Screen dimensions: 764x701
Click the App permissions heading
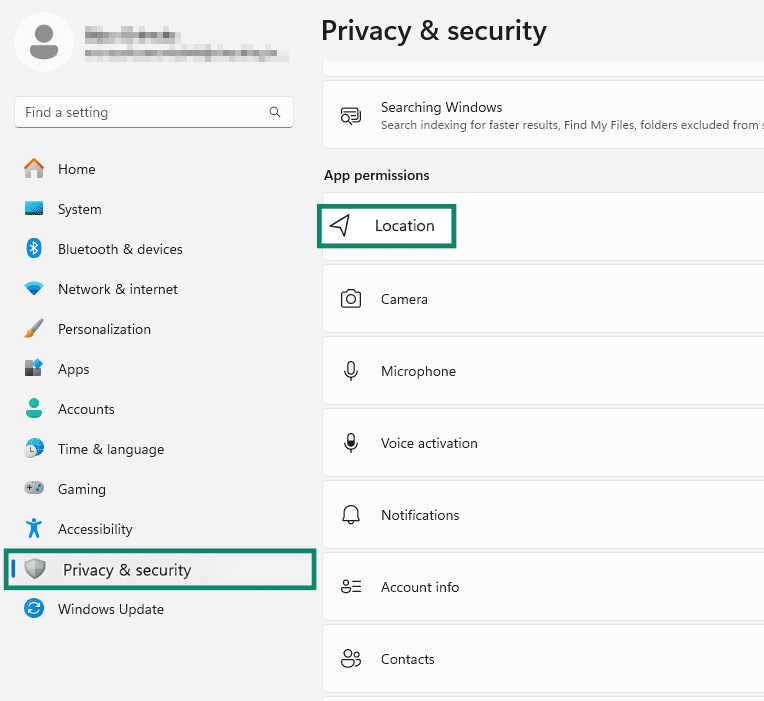click(377, 175)
